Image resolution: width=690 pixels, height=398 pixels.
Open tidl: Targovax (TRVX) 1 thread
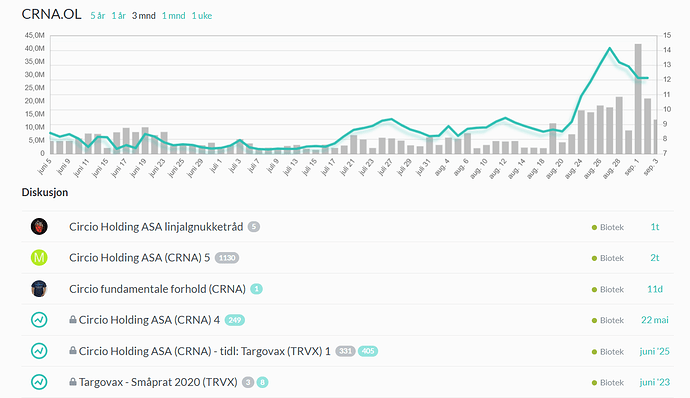point(205,351)
